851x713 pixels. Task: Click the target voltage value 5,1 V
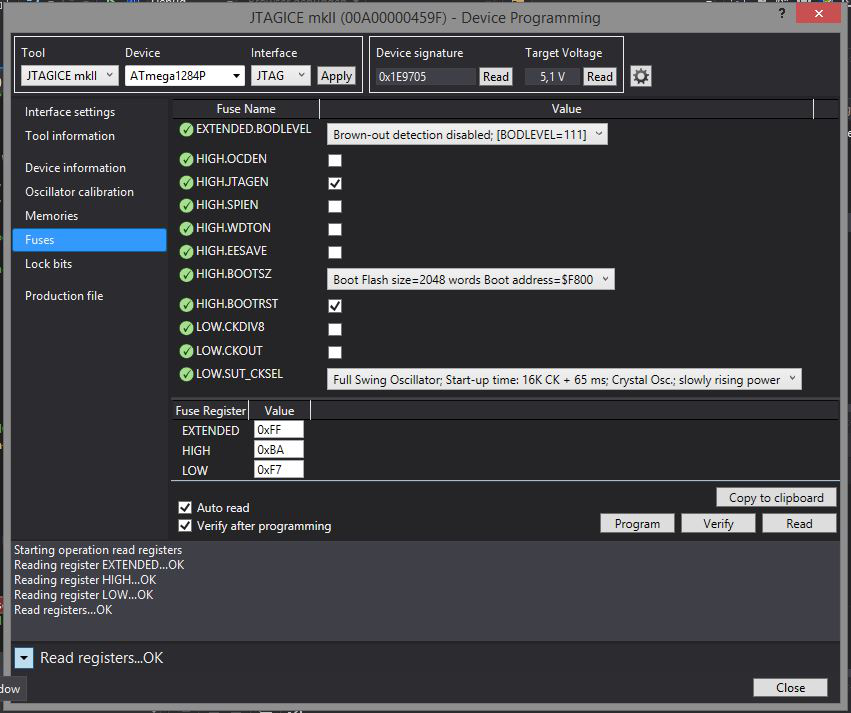[552, 77]
